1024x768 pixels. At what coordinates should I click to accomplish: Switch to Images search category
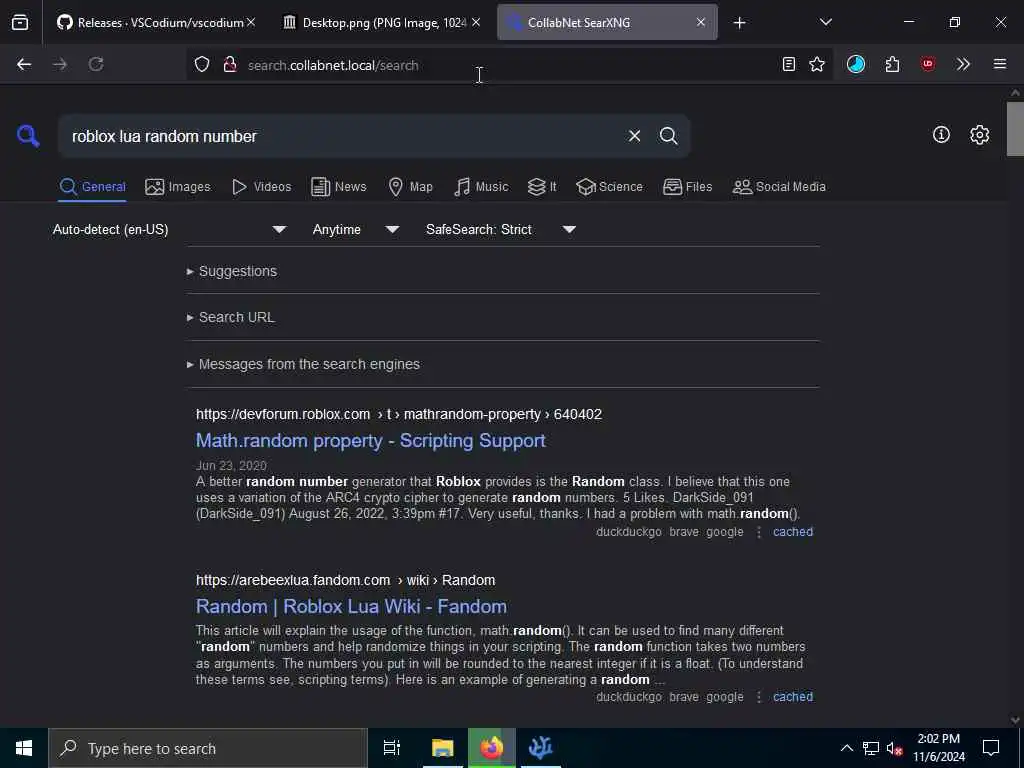click(x=178, y=187)
